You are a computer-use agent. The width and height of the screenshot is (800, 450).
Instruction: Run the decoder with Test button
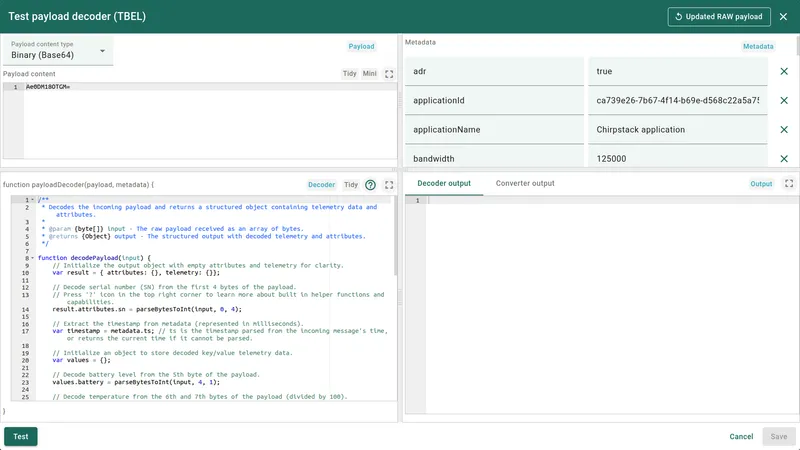click(21, 437)
